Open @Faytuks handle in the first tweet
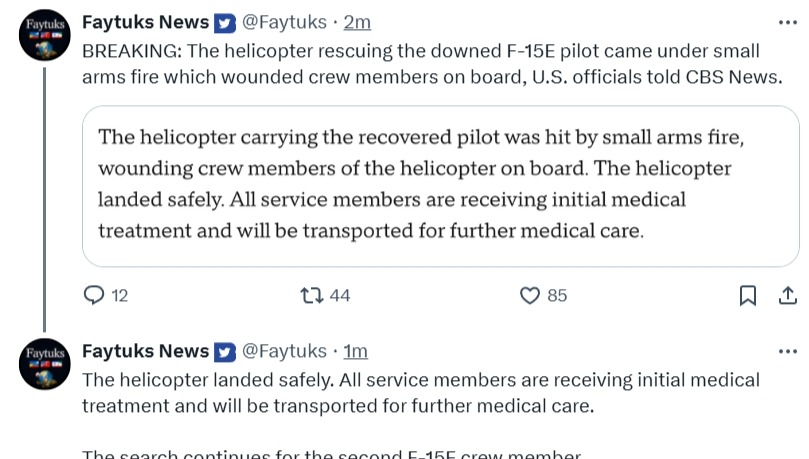The width and height of the screenshot is (809, 459). pyautogui.click(x=284, y=22)
